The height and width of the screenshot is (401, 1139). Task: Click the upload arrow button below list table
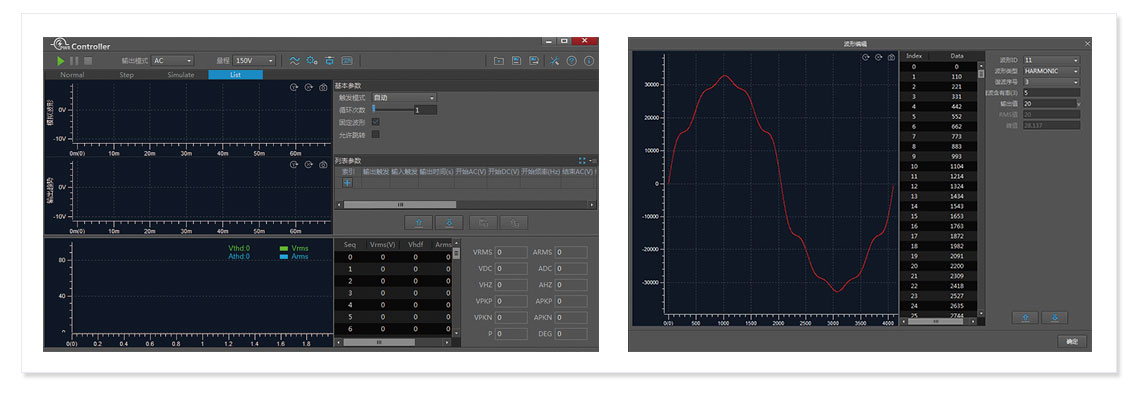click(x=419, y=222)
